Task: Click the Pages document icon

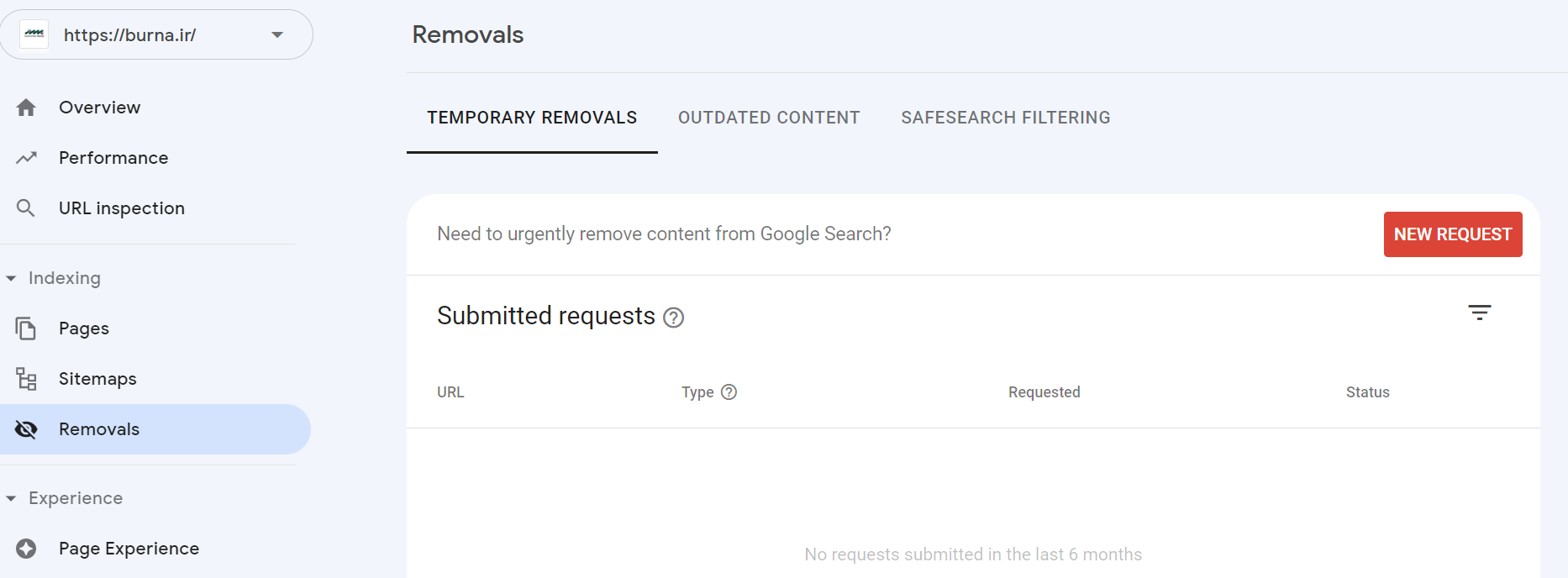Action: pyautogui.click(x=26, y=328)
